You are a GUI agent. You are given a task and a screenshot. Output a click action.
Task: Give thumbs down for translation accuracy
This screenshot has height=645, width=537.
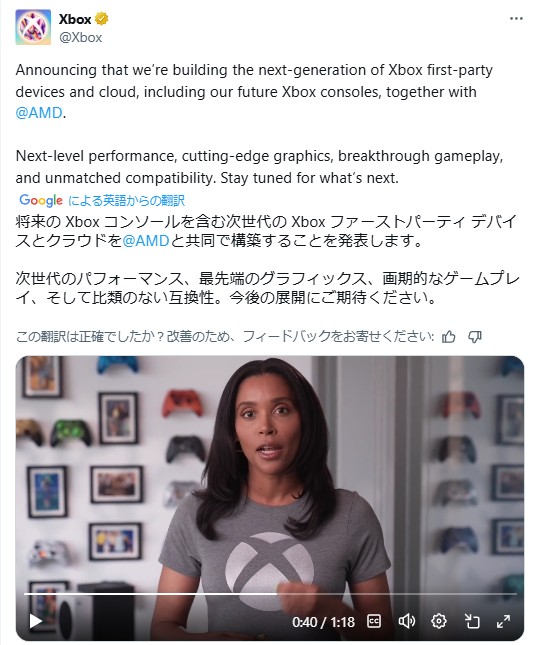pyautogui.click(x=475, y=337)
